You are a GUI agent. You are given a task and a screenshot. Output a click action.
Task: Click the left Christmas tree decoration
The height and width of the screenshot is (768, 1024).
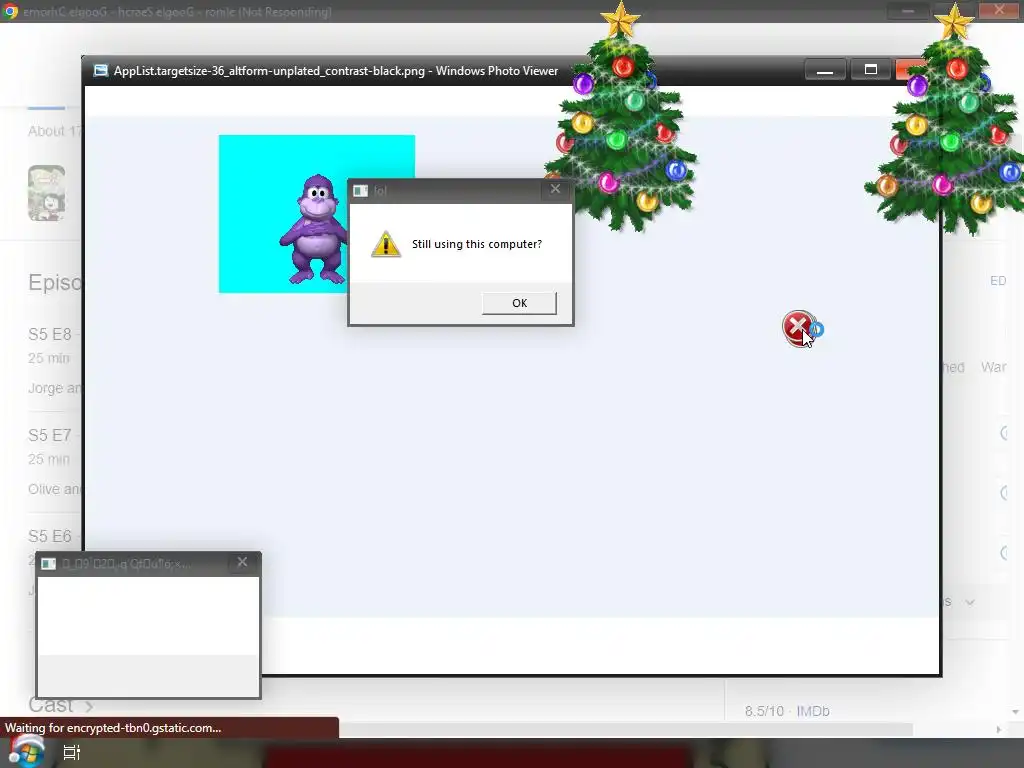click(x=620, y=119)
